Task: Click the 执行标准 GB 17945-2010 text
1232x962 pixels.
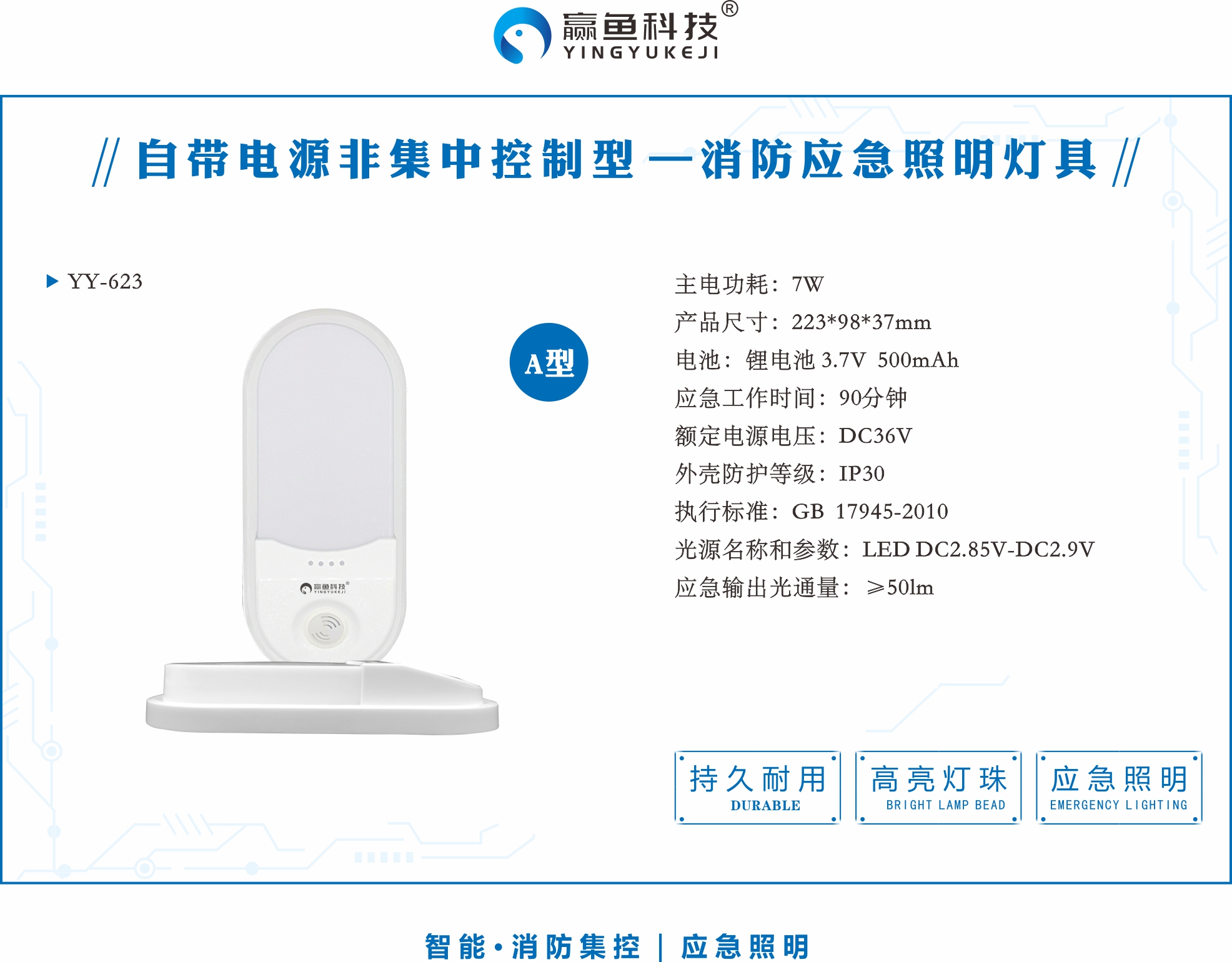Action: click(x=812, y=512)
